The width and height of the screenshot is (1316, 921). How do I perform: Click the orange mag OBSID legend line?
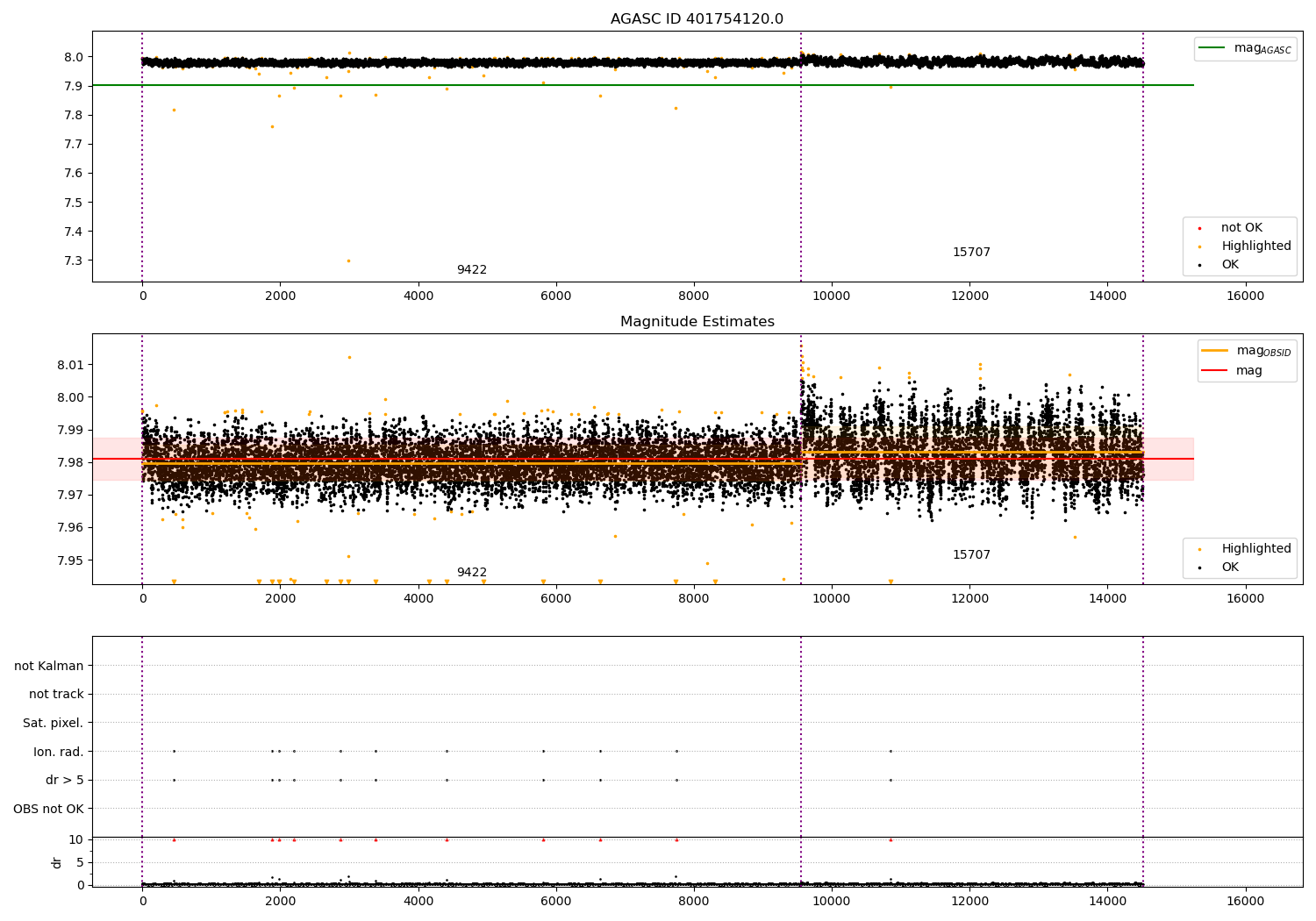1214,350
